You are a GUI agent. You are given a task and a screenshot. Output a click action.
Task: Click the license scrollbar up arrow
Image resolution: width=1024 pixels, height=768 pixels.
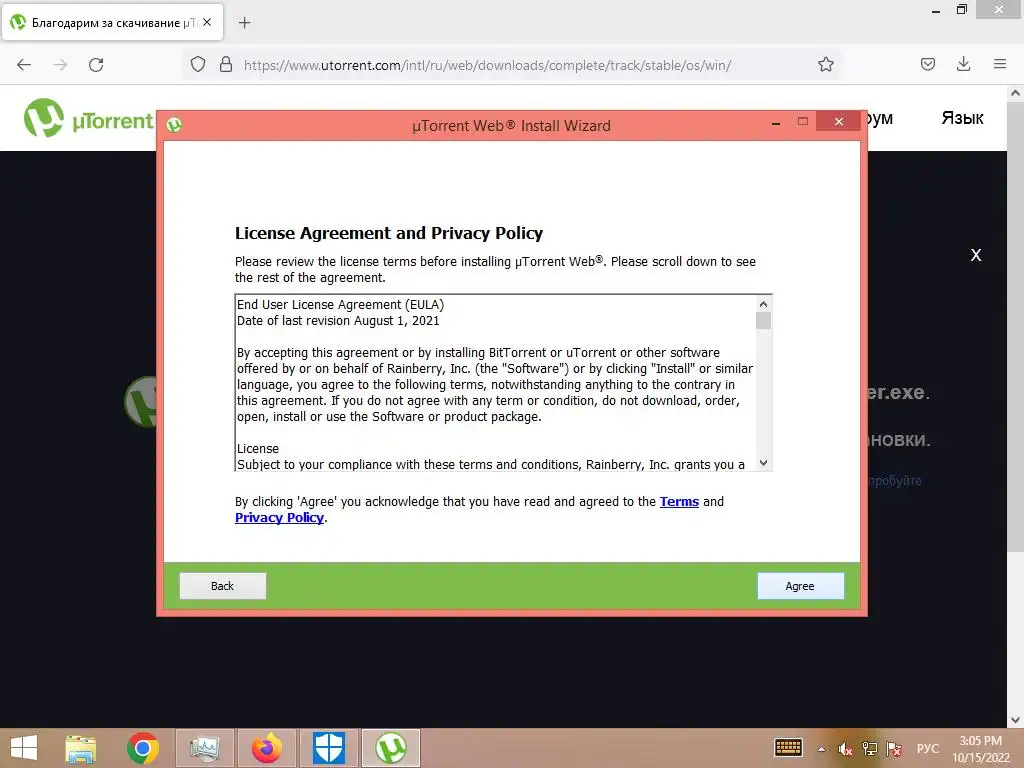point(763,304)
